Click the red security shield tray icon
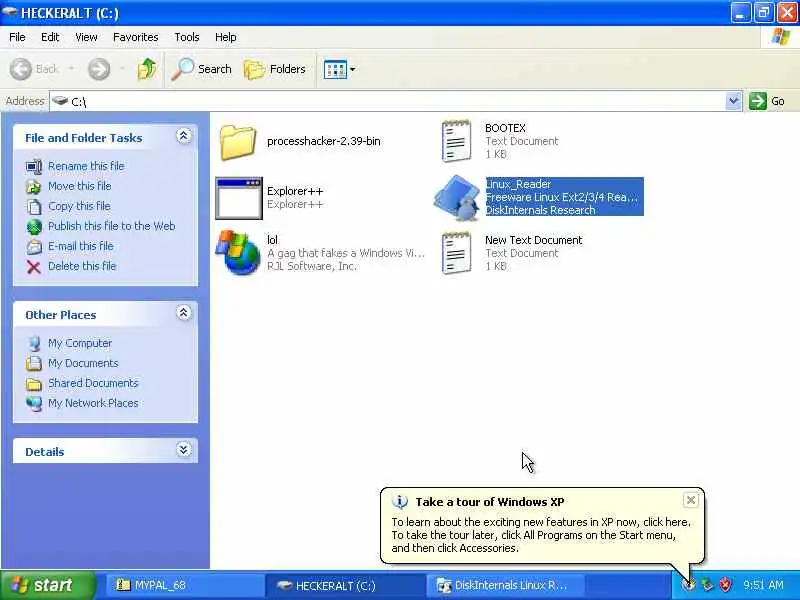Viewport: 800px width, 600px height. (725, 585)
